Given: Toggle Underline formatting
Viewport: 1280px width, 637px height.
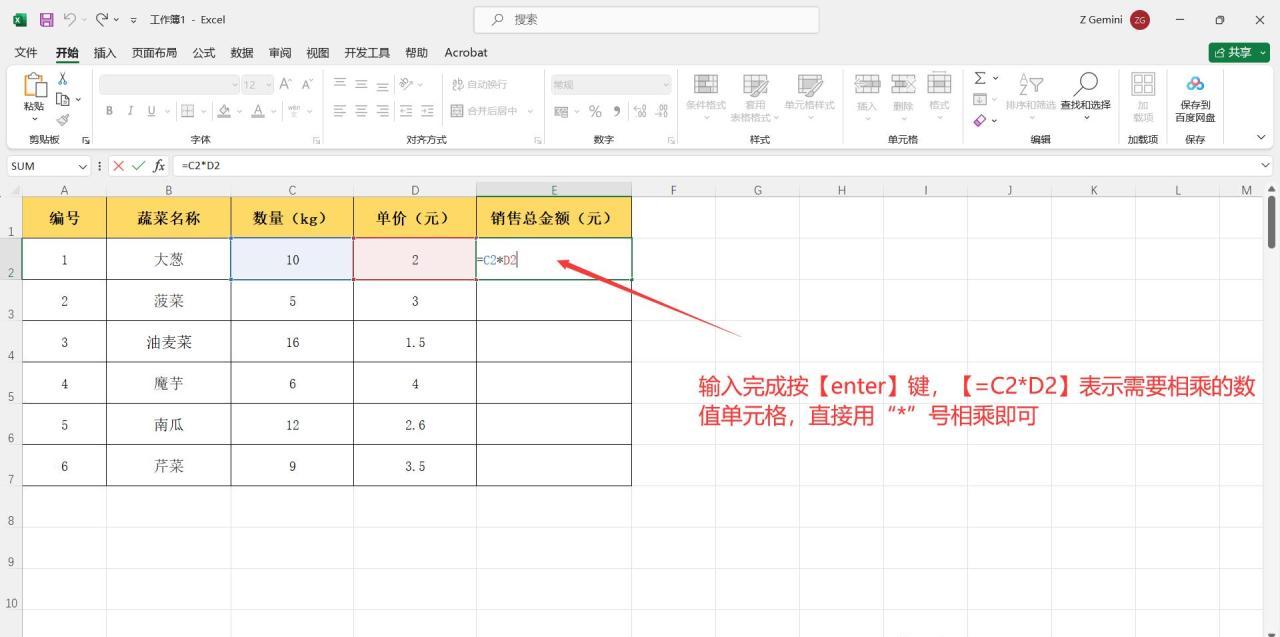Looking at the screenshot, I should [x=151, y=110].
